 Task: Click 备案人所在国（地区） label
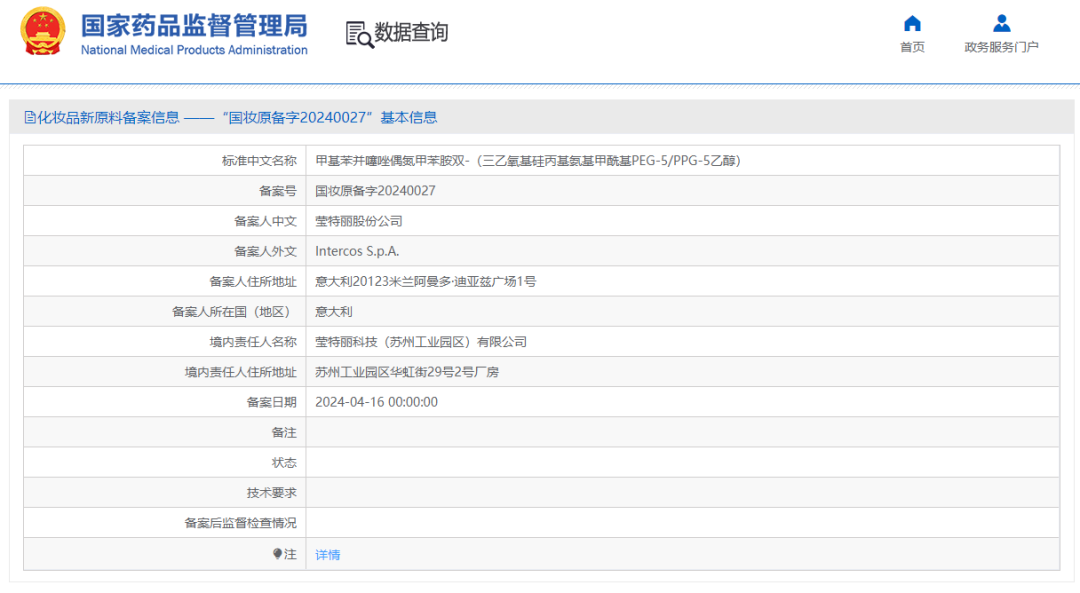point(234,312)
